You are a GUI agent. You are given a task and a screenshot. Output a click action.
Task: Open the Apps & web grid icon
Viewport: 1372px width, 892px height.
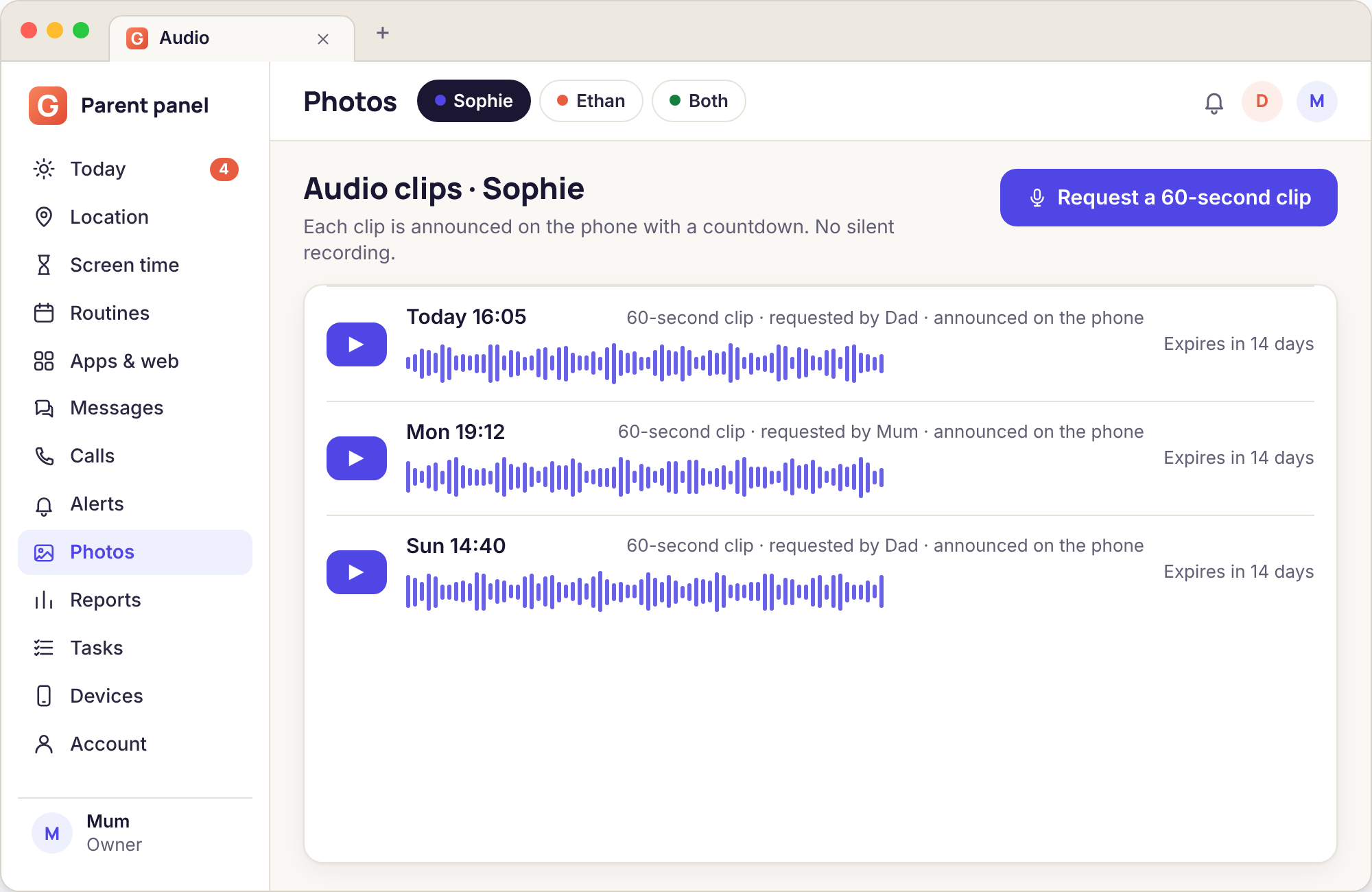(44, 361)
